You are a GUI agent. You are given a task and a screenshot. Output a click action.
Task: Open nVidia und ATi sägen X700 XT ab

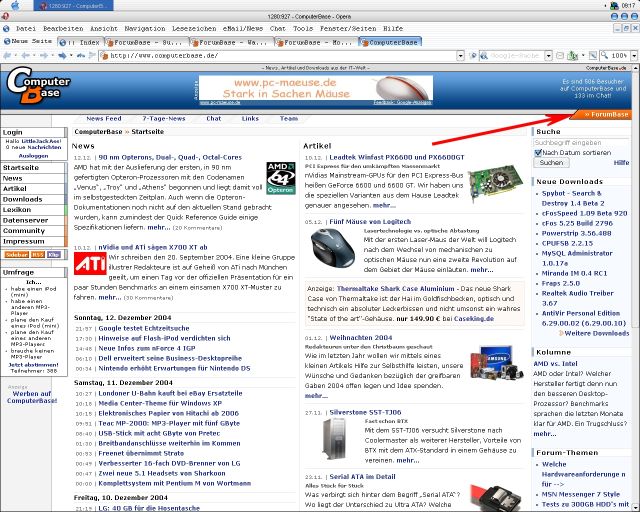tap(153, 247)
